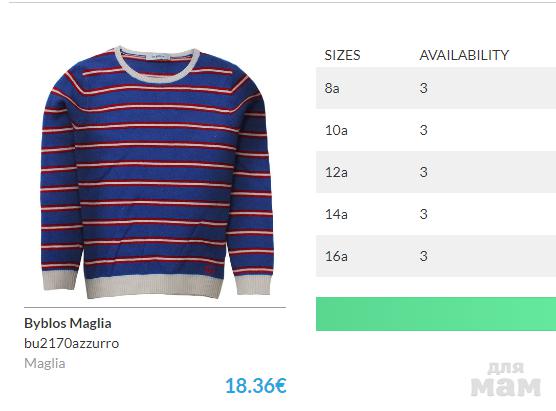
Task: Select the bu2170azzurro product code text
Action: pos(72,343)
